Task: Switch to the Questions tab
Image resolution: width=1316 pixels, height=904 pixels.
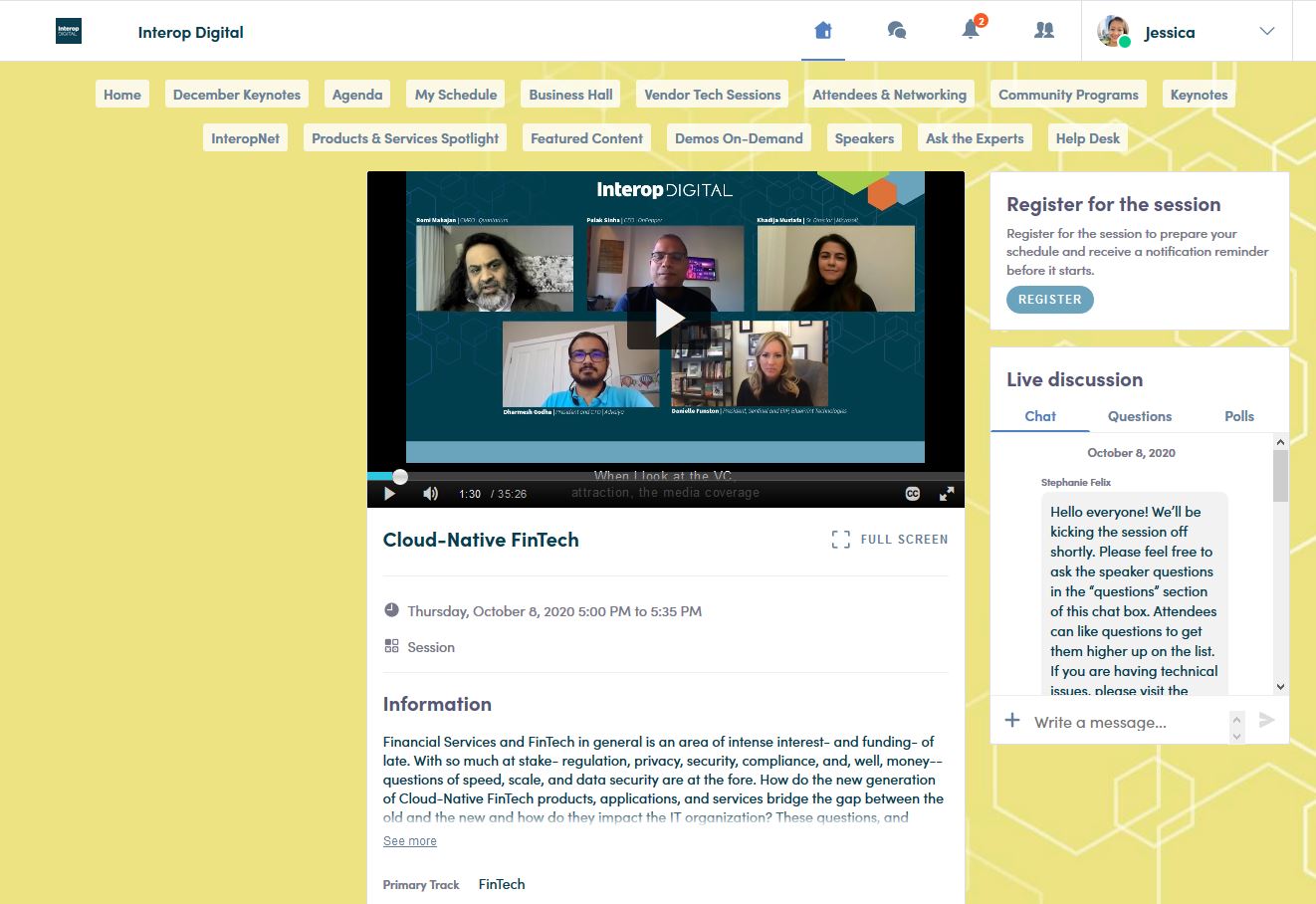Action: [x=1140, y=416]
